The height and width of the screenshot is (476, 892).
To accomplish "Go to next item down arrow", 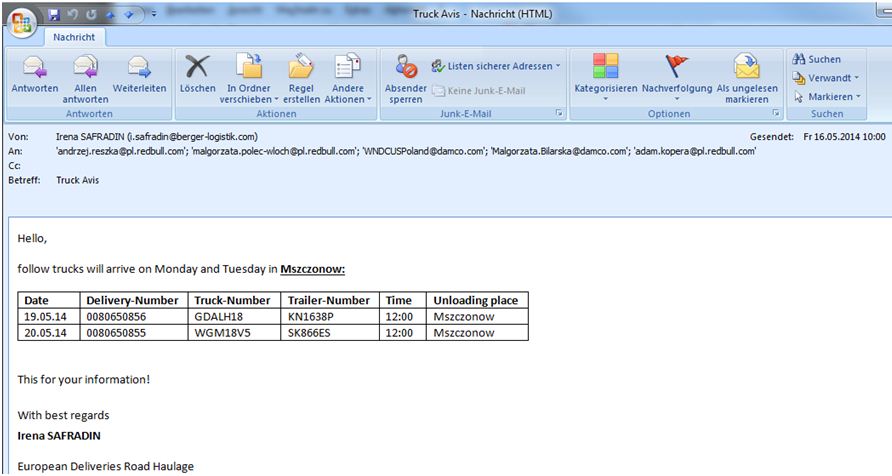I will point(129,15).
